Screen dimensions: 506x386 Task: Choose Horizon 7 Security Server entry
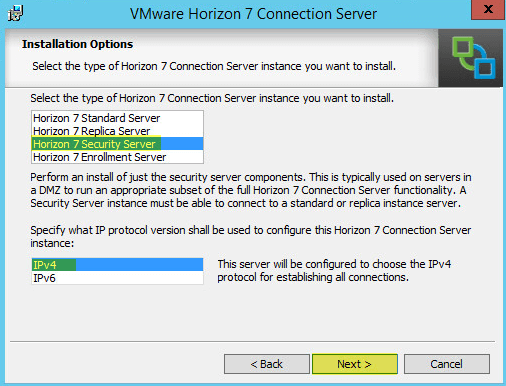[x=117, y=144]
